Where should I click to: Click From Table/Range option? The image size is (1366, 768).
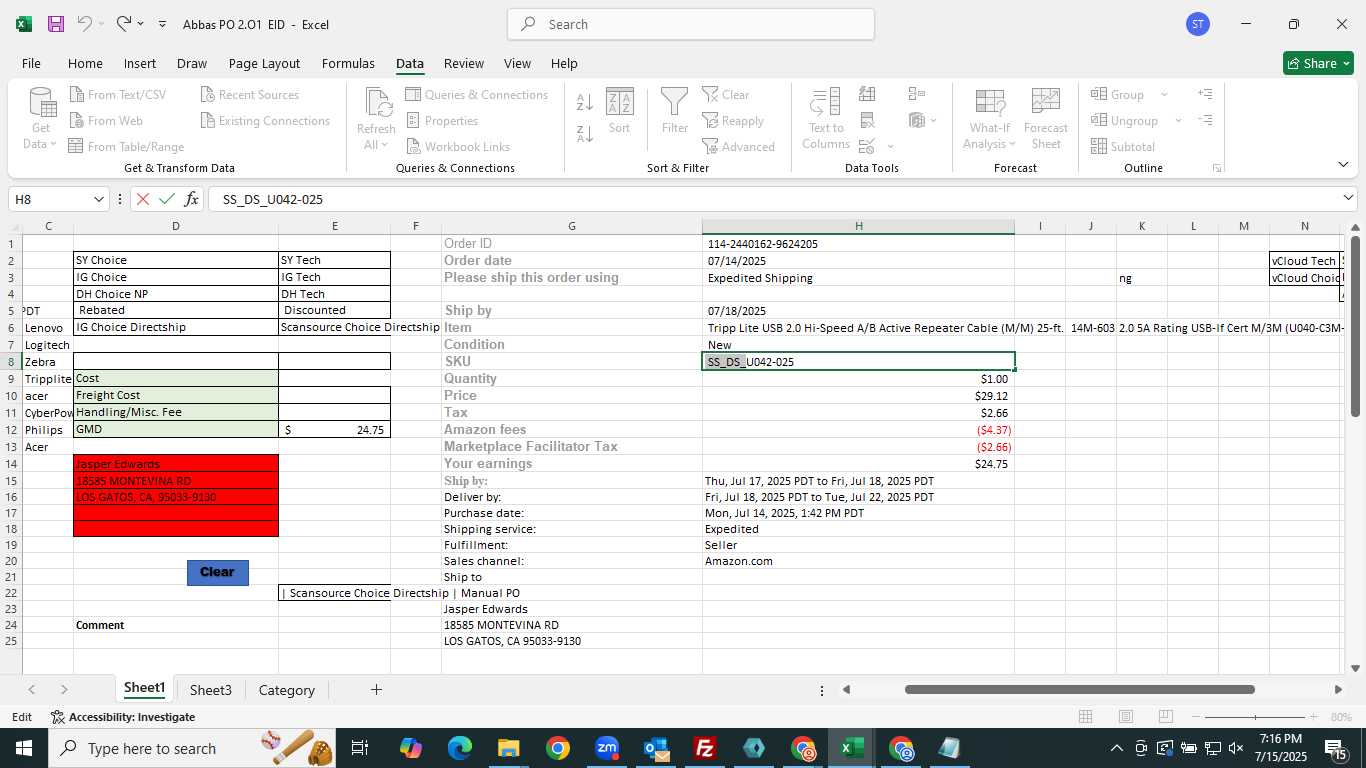[126, 147]
